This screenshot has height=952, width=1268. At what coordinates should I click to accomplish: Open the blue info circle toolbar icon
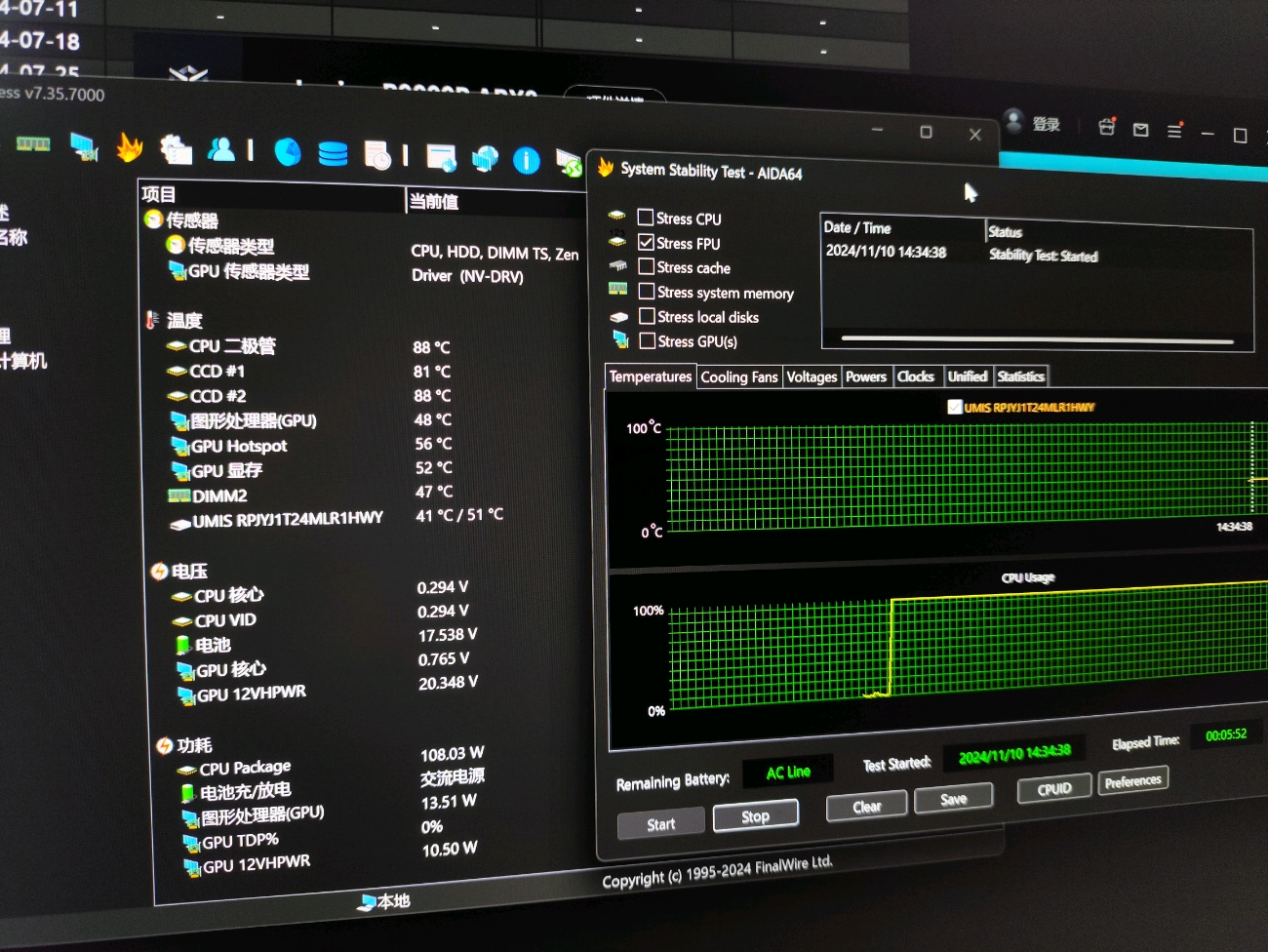pos(527,160)
